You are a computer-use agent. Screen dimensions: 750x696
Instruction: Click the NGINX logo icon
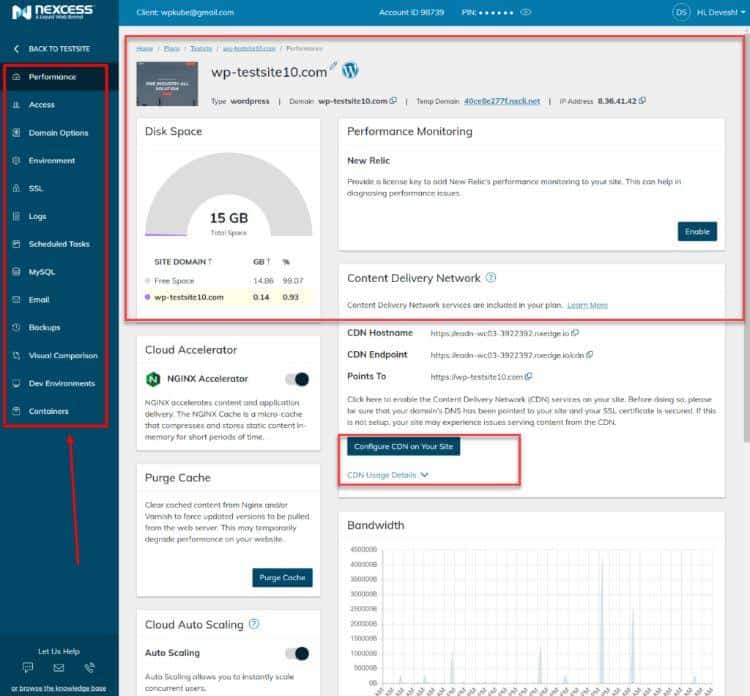153,379
